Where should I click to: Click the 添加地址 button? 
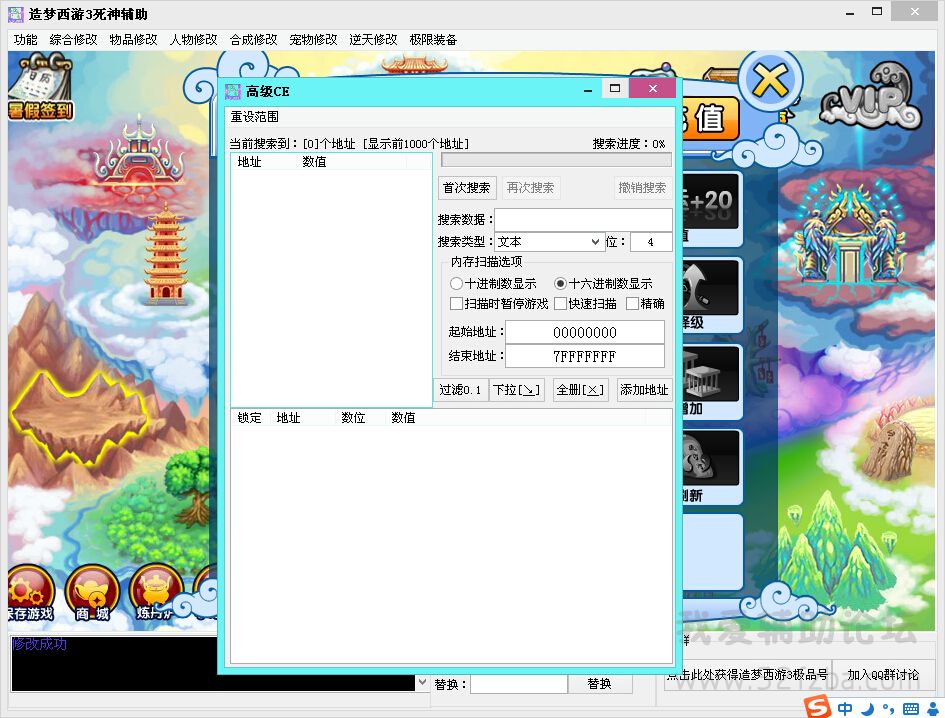644,390
